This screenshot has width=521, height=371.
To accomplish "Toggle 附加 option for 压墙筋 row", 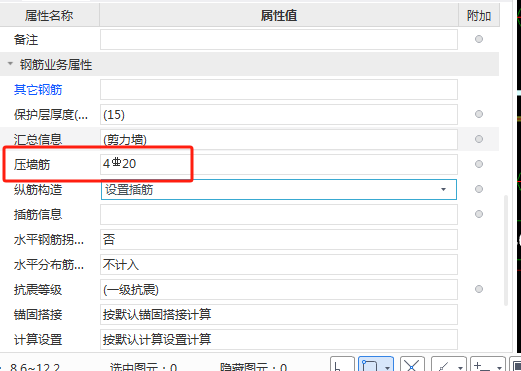I will pos(479,164).
